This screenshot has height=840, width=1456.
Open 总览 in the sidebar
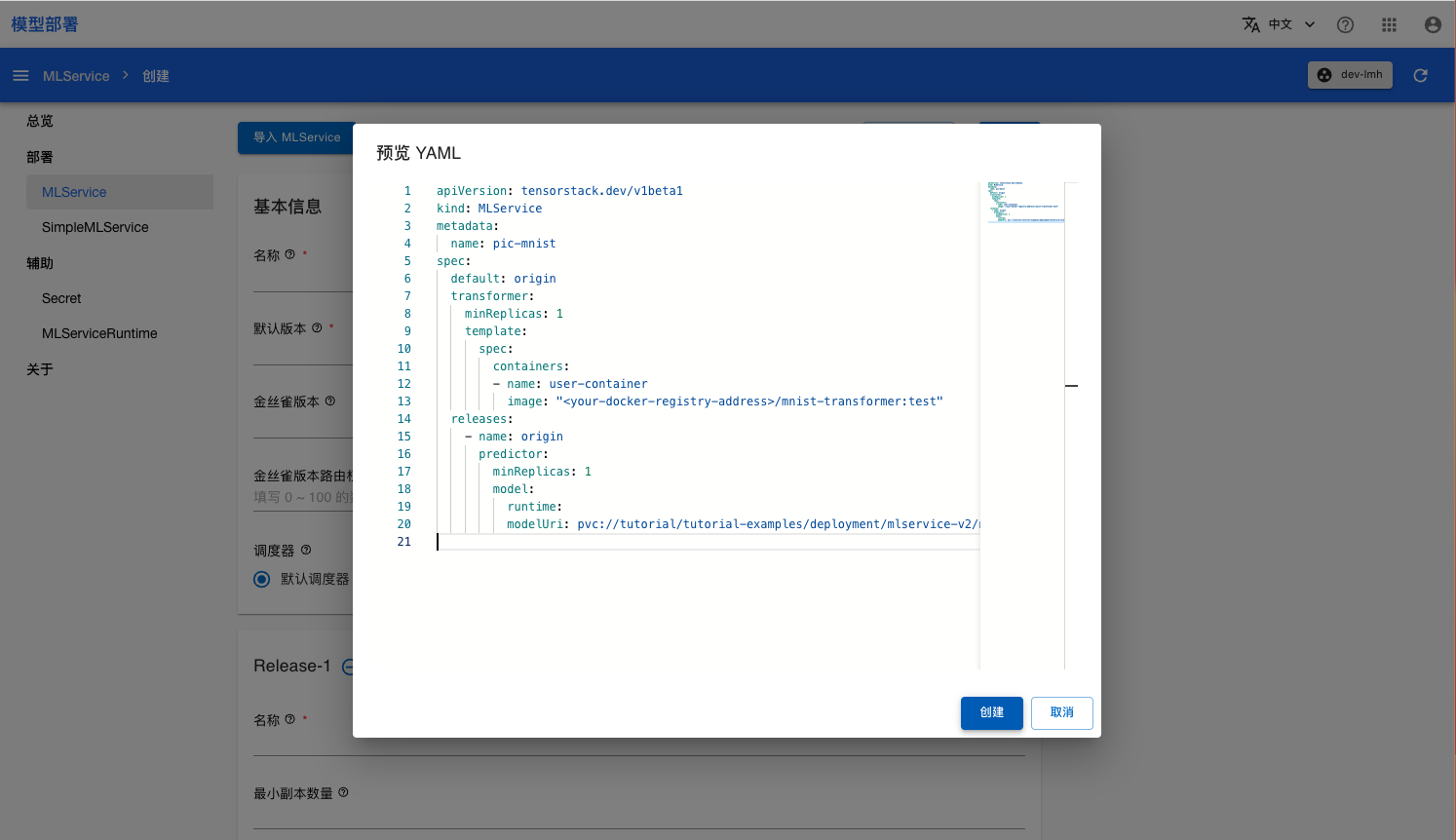pyautogui.click(x=40, y=121)
